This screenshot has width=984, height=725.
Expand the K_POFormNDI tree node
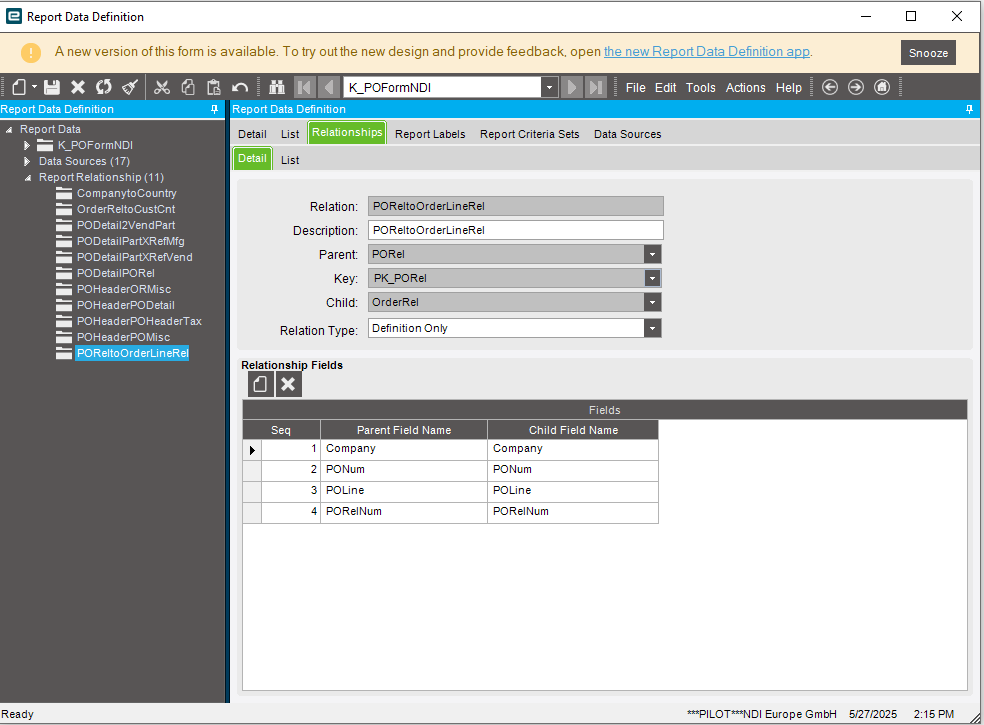click(27, 146)
